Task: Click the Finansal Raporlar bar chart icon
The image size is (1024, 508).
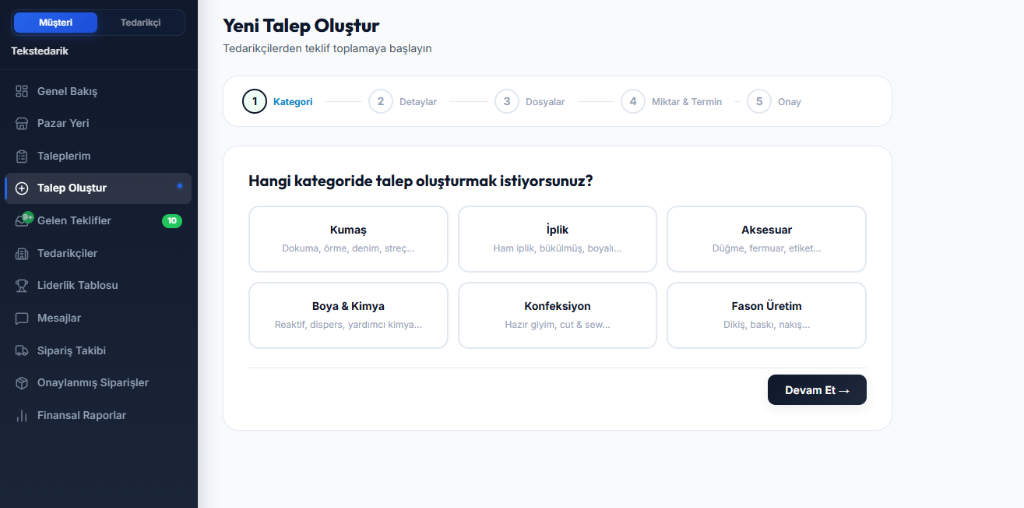Action: 22,415
